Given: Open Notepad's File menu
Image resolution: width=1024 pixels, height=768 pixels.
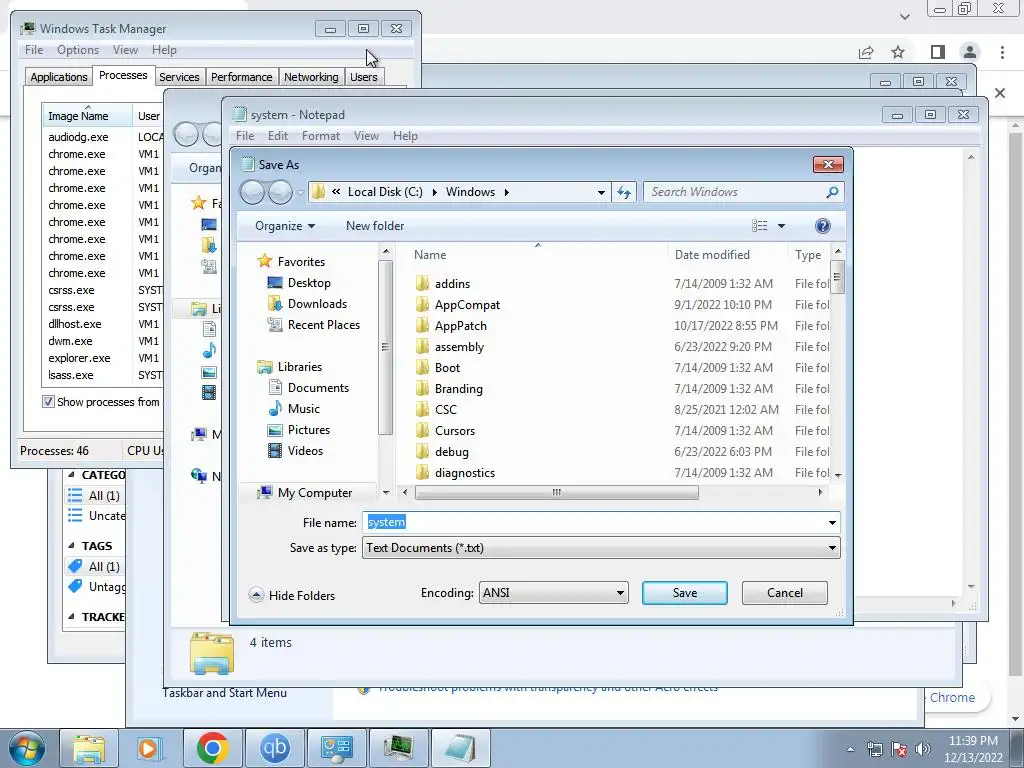Looking at the screenshot, I should click(245, 136).
